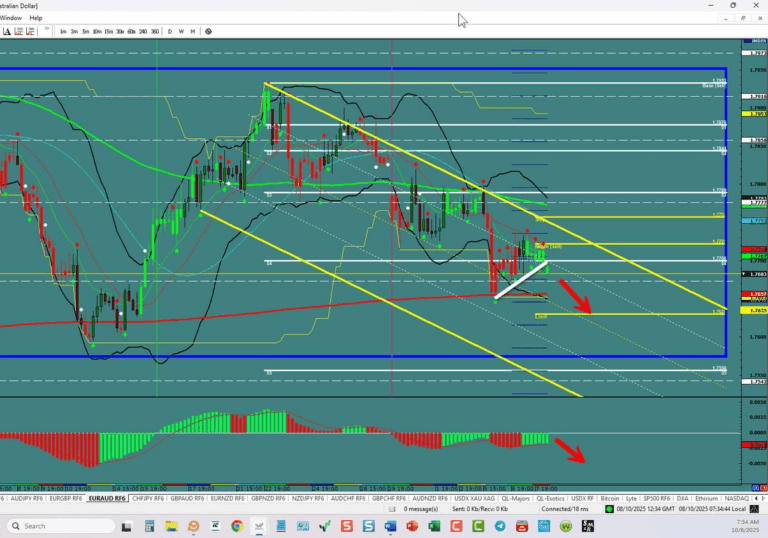This screenshot has height=538, width=768.
Task: Switch chart to 60m timeframe
Action: (131, 31)
